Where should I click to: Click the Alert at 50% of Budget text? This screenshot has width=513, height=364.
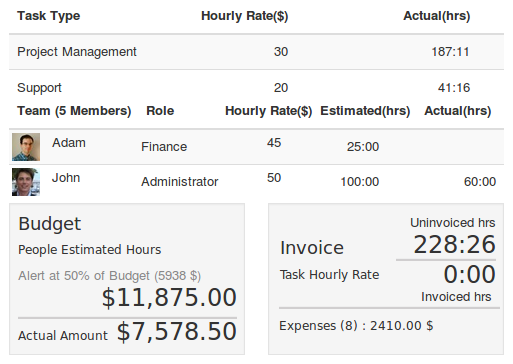(109, 276)
